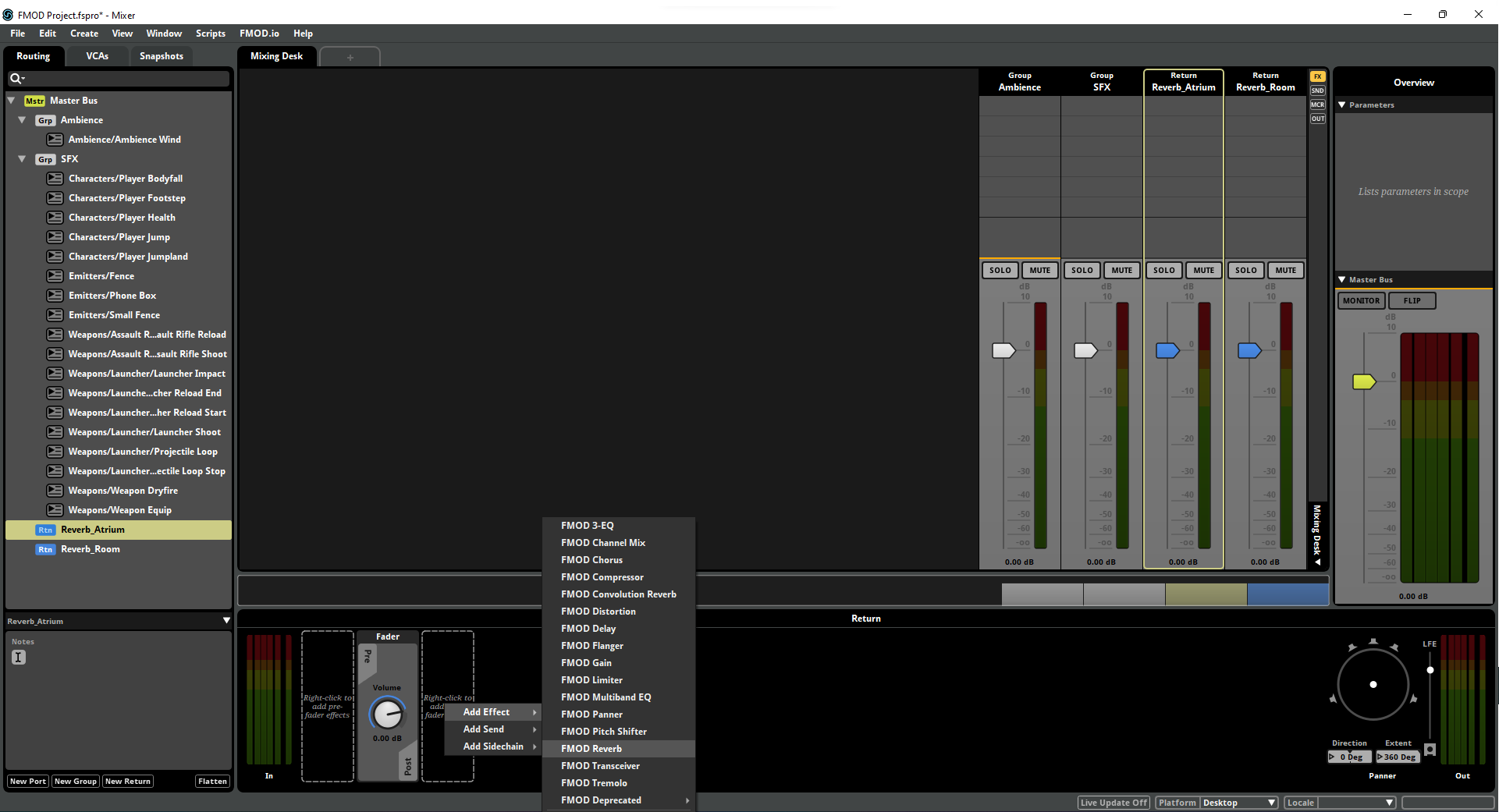1499x812 pixels.
Task: Solo the Ambience group strip
Action: [1000, 271]
